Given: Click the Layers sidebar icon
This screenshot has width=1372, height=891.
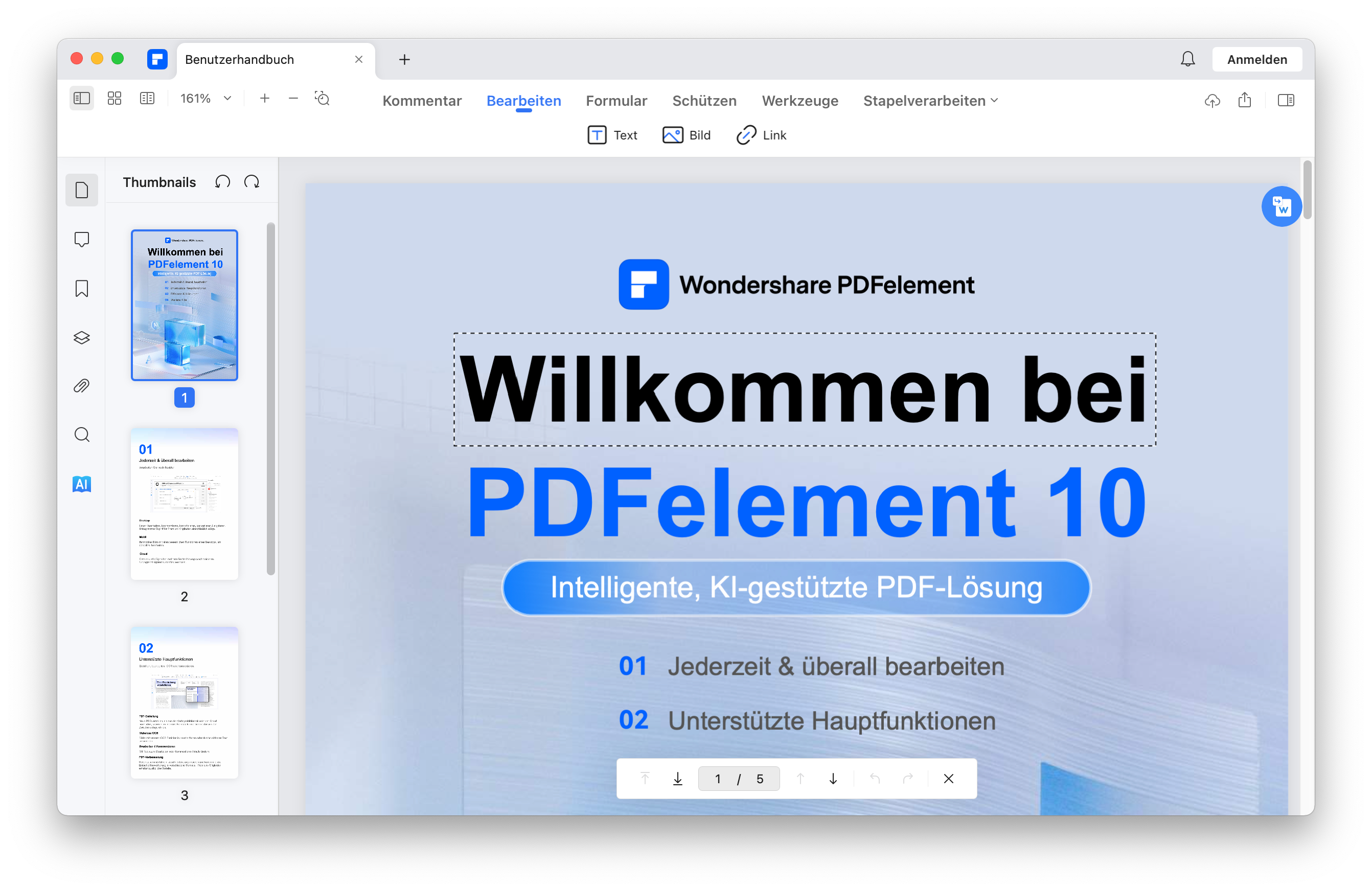Looking at the screenshot, I should point(82,338).
